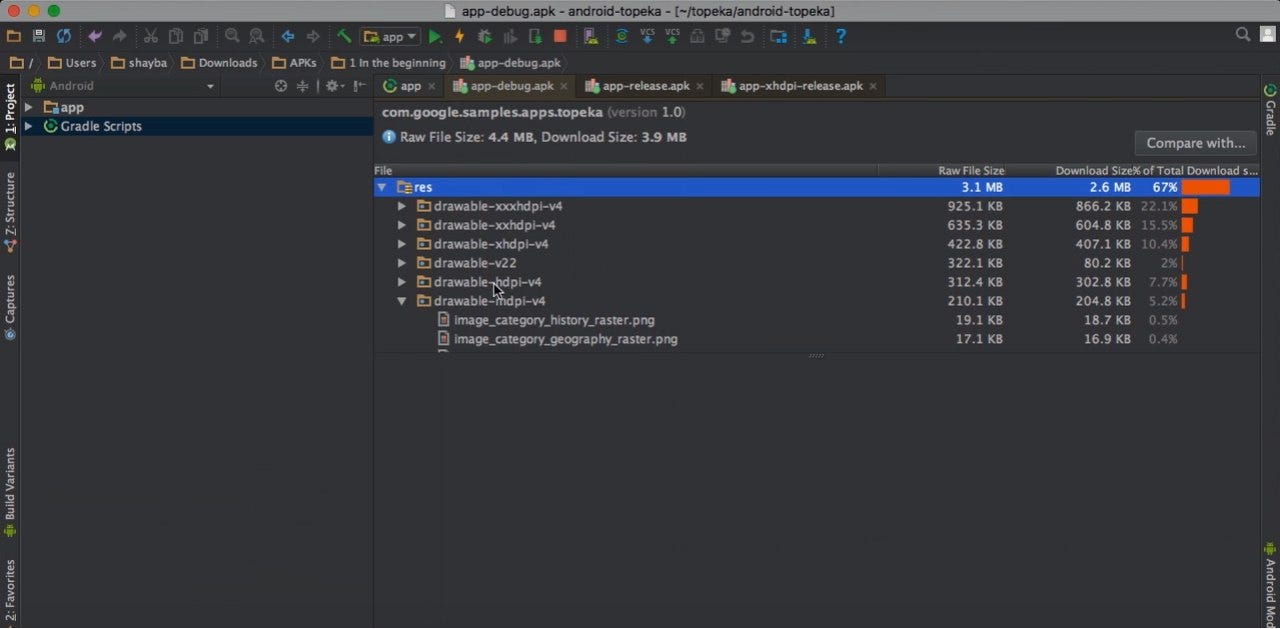Open the SDK Manager download icon

point(810,36)
